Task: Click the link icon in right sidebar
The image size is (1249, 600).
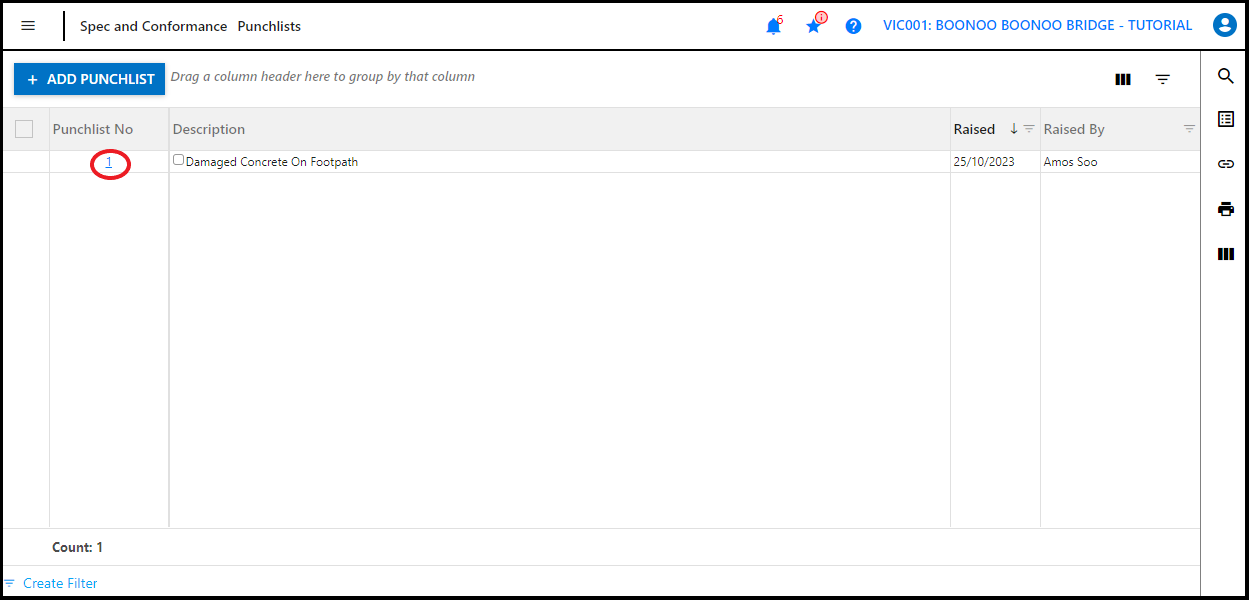Action: tap(1226, 164)
